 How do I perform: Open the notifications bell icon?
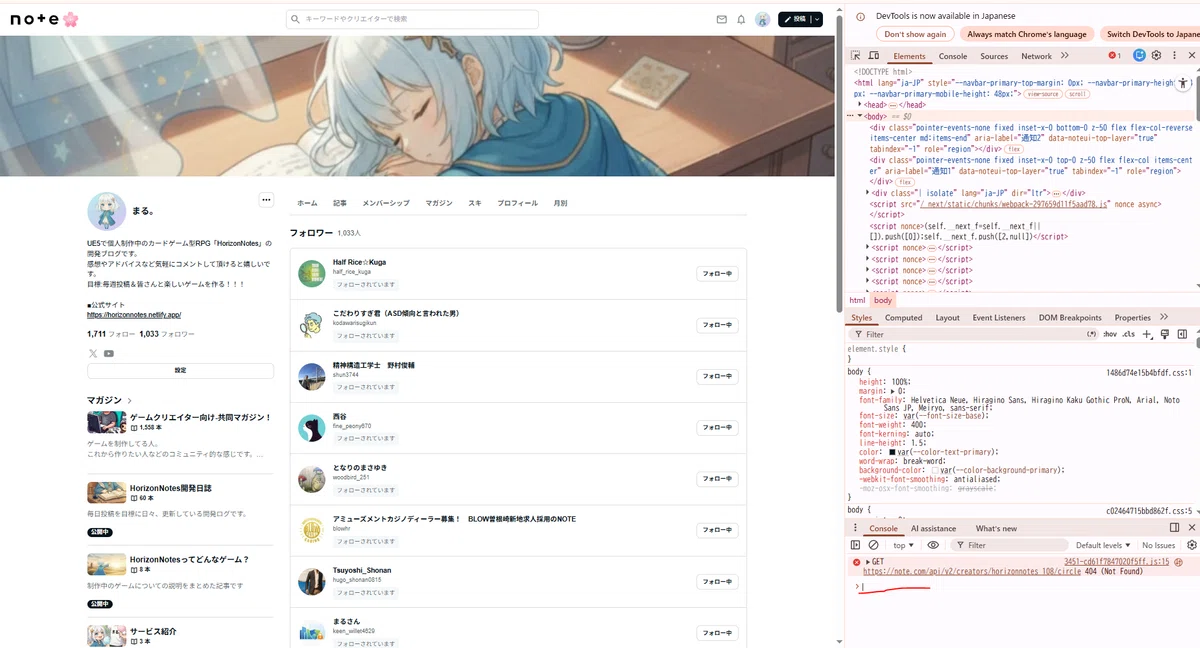tap(741, 19)
